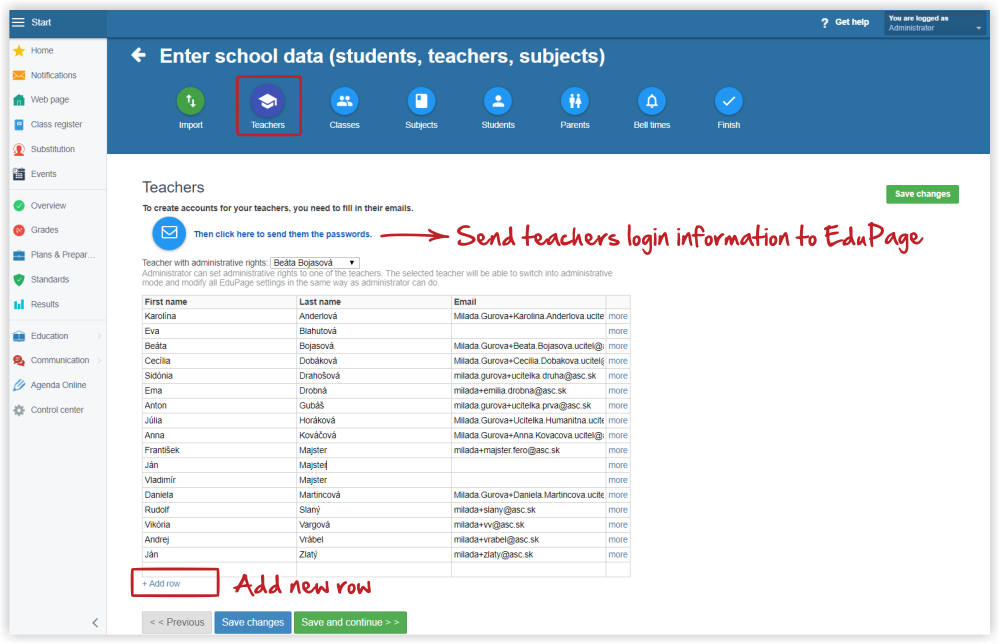Click last name cell 'Vargová'
The image size is (1000, 644).
374,525
